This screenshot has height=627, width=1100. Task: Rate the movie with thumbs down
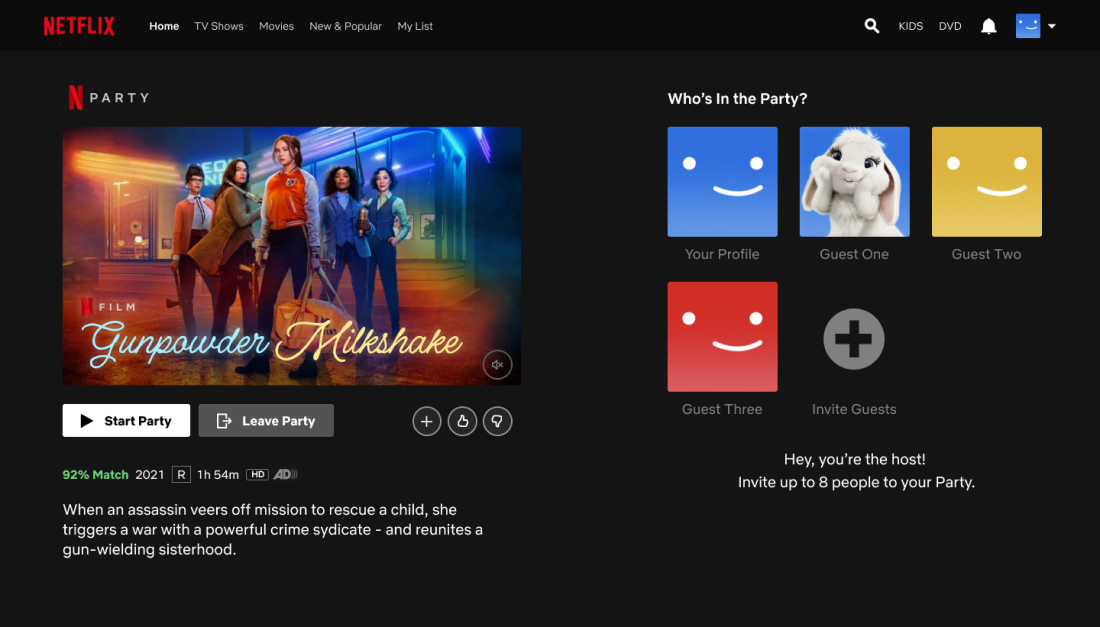click(x=498, y=422)
